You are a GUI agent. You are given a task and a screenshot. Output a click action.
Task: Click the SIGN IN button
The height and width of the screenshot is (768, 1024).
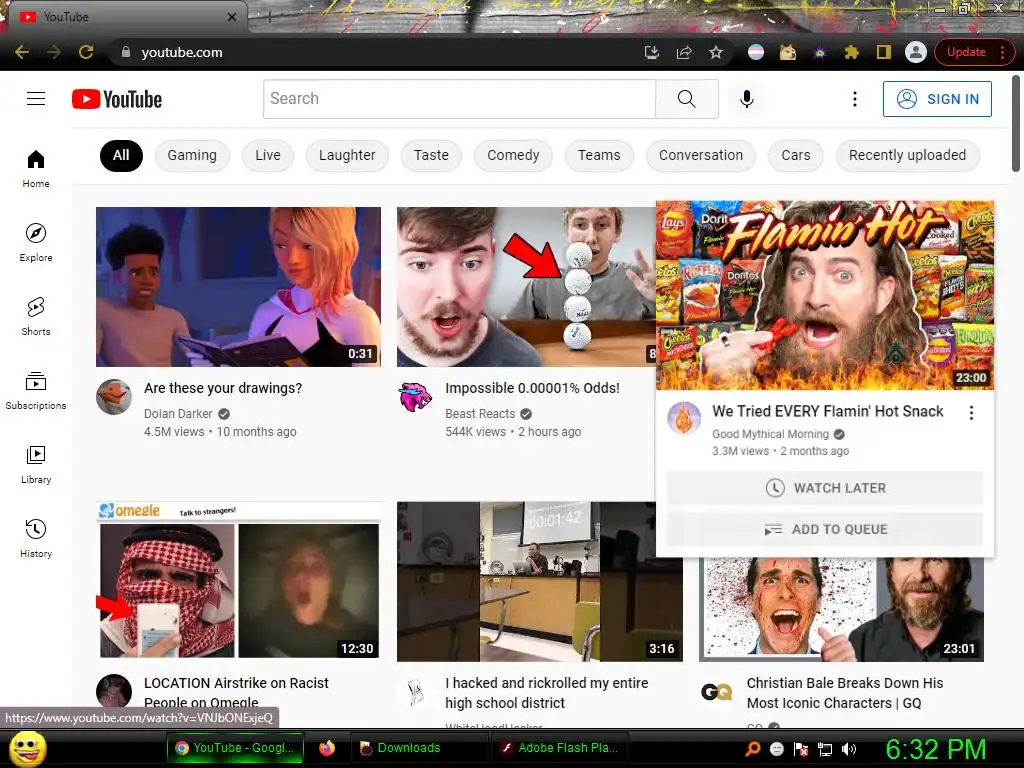tap(937, 99)
